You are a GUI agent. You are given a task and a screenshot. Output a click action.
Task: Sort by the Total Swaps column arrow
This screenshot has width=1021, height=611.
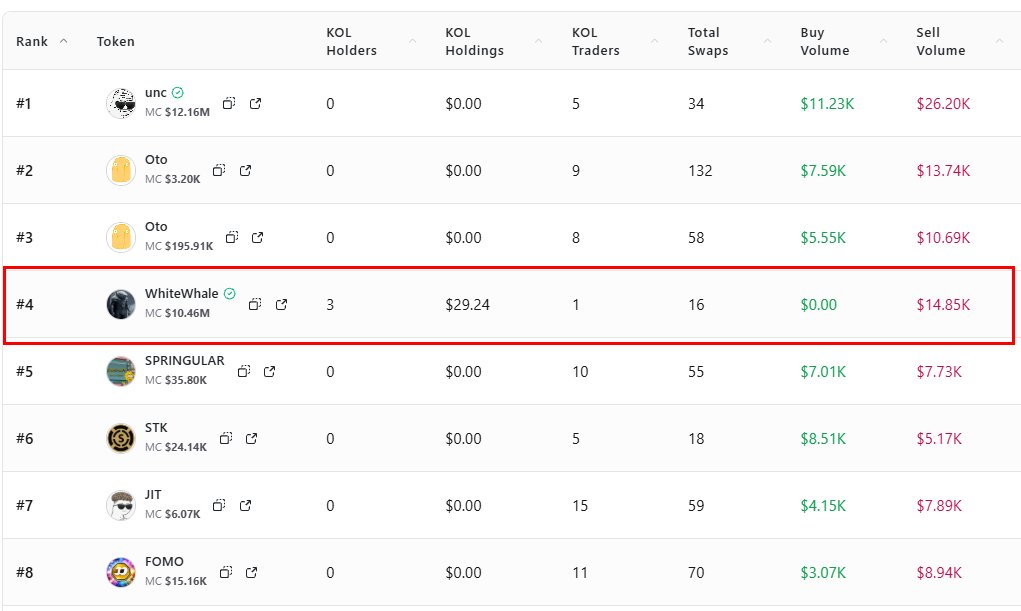768,41
